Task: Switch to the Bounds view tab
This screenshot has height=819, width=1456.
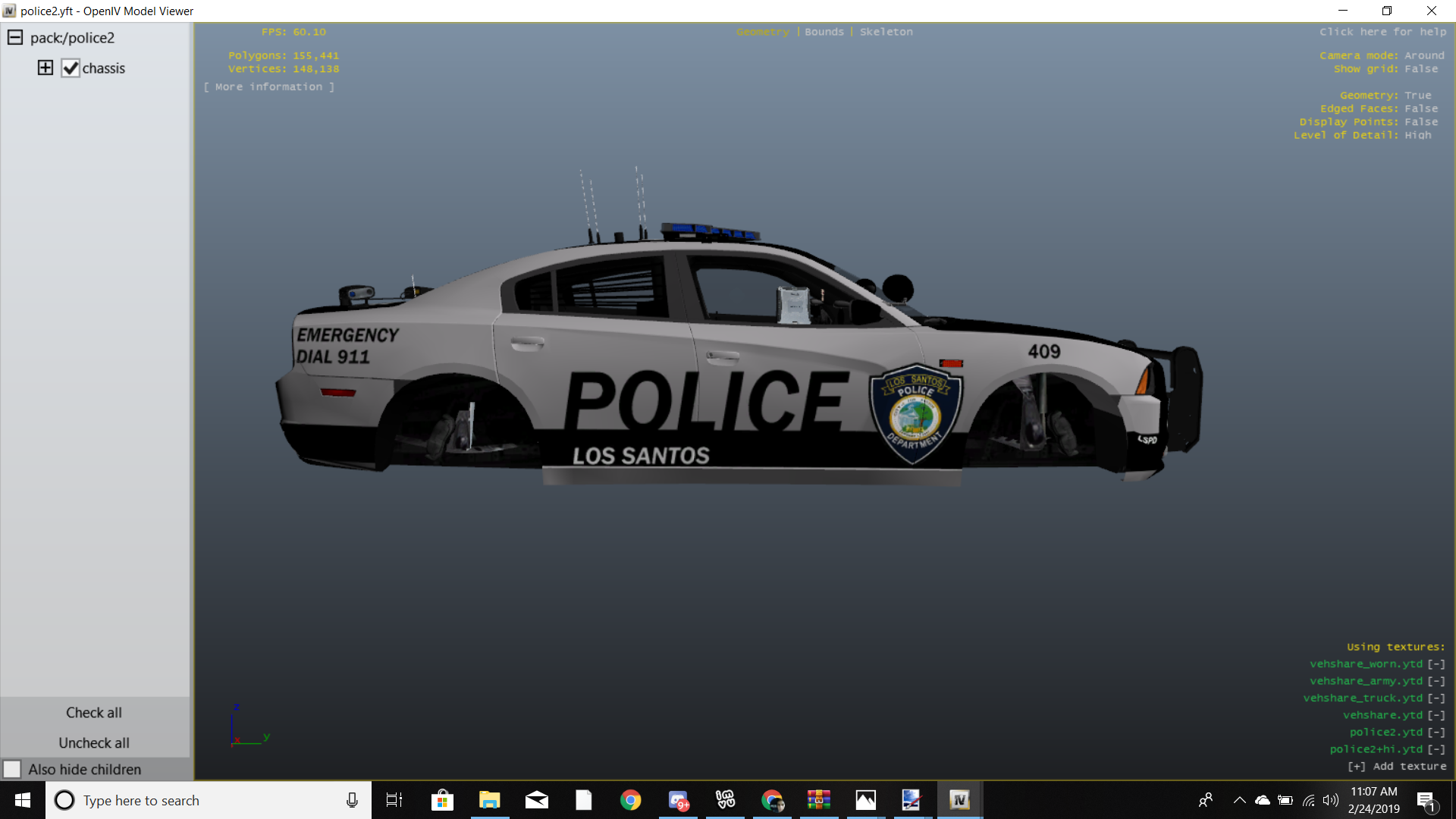Action: coord(824,32)
